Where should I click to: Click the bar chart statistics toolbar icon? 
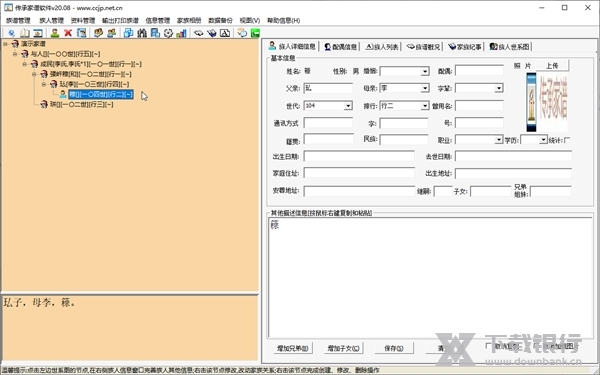(x=181, y=33)
